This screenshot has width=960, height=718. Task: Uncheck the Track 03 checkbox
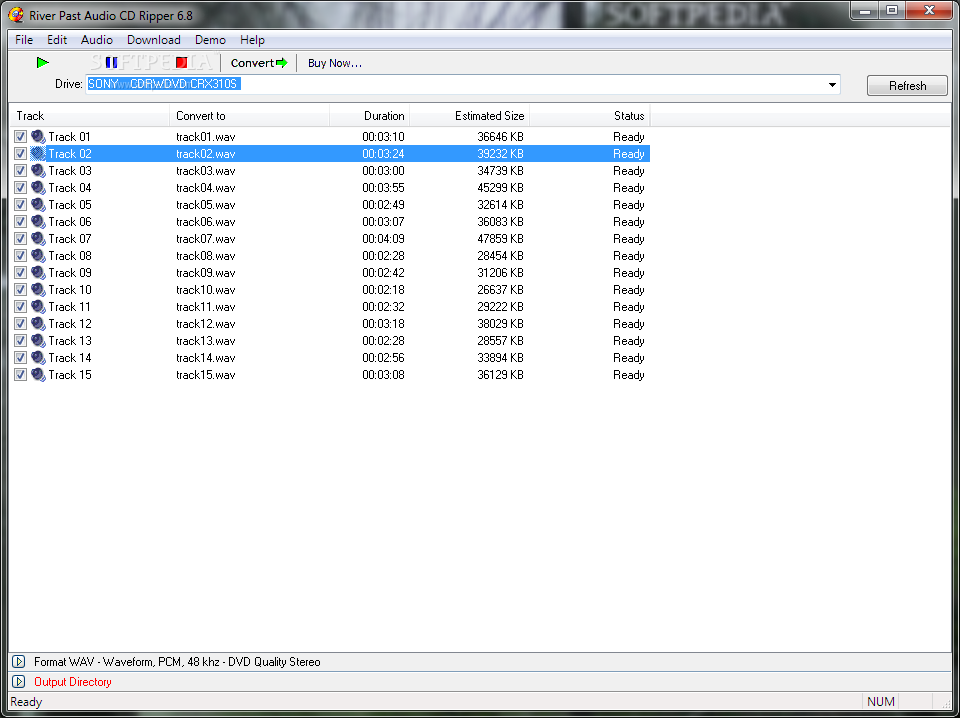pos(20,171)
